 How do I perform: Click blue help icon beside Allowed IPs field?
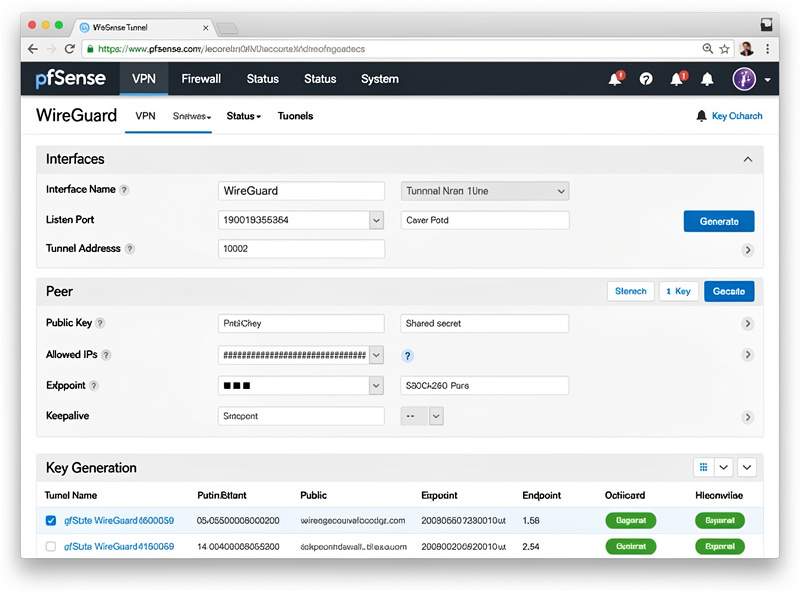click(x=407, y=356)
